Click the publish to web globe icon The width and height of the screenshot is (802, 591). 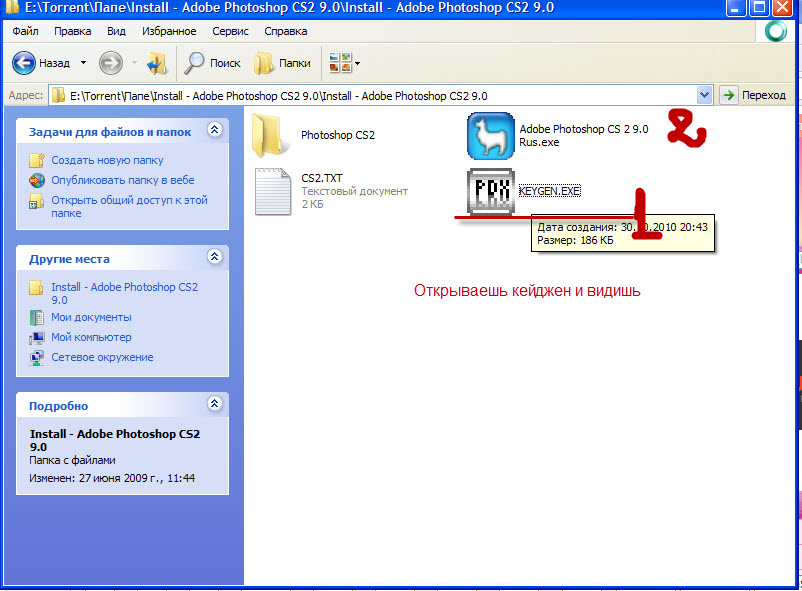pyautogui.click(x=37, y=180)
